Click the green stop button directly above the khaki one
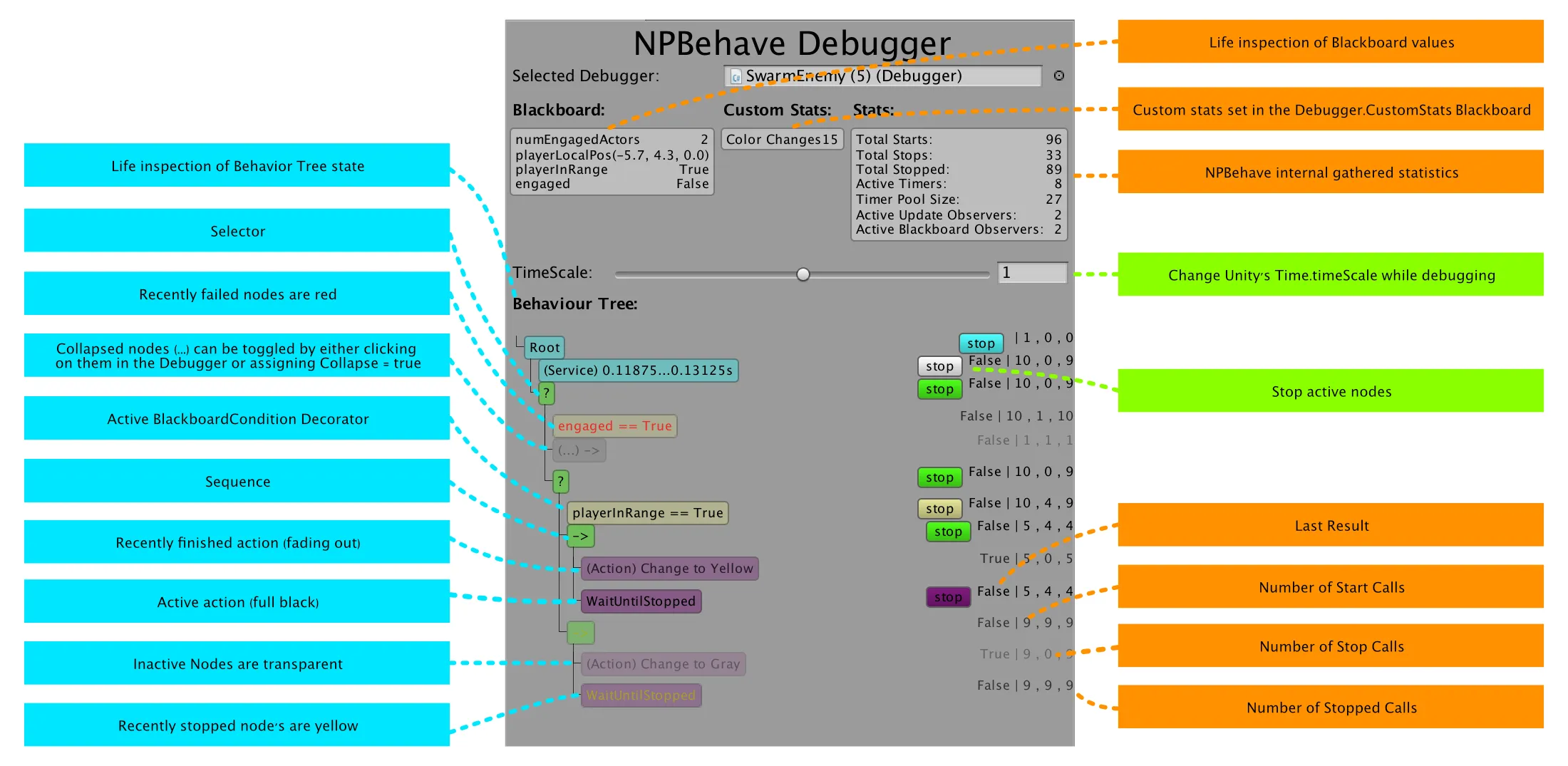 [x=940, y=477]
